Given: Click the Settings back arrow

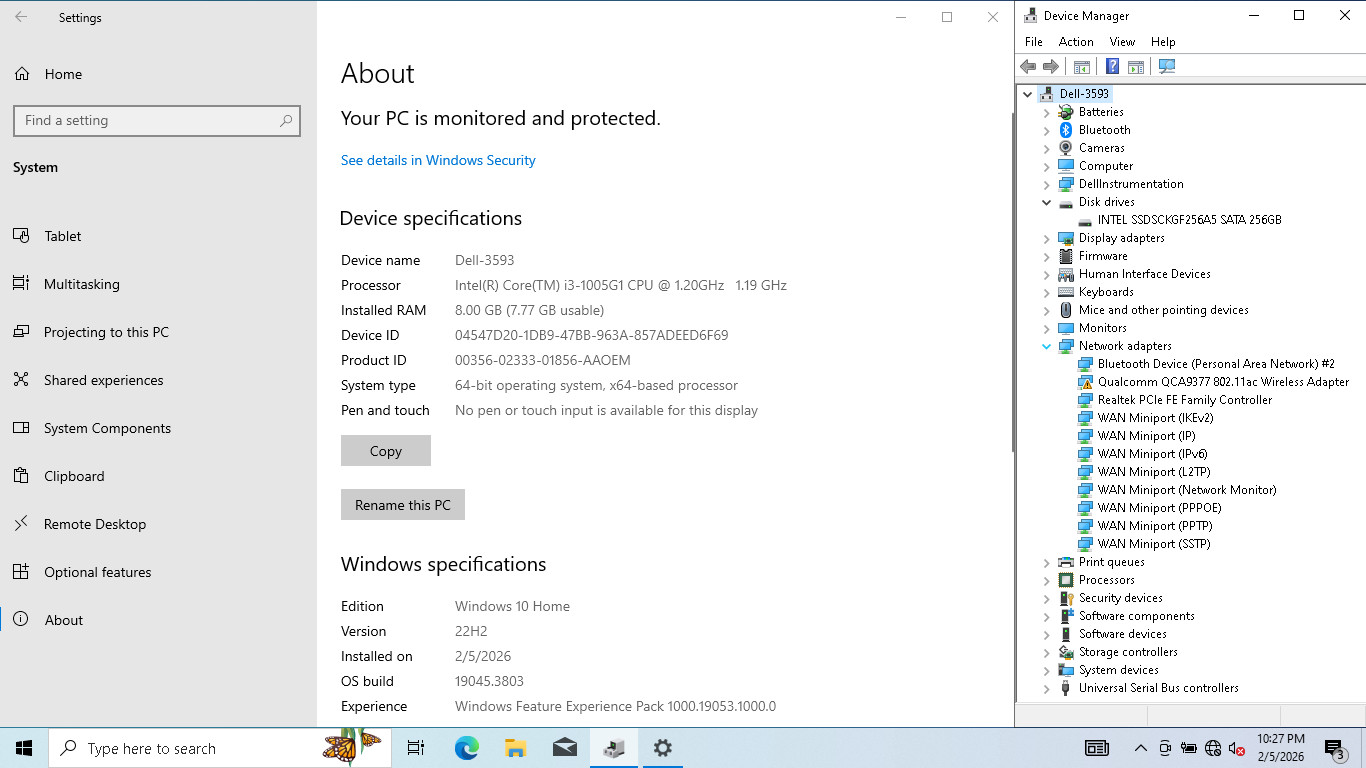Looking at the screenshot, I should click(x=21, y=17).
